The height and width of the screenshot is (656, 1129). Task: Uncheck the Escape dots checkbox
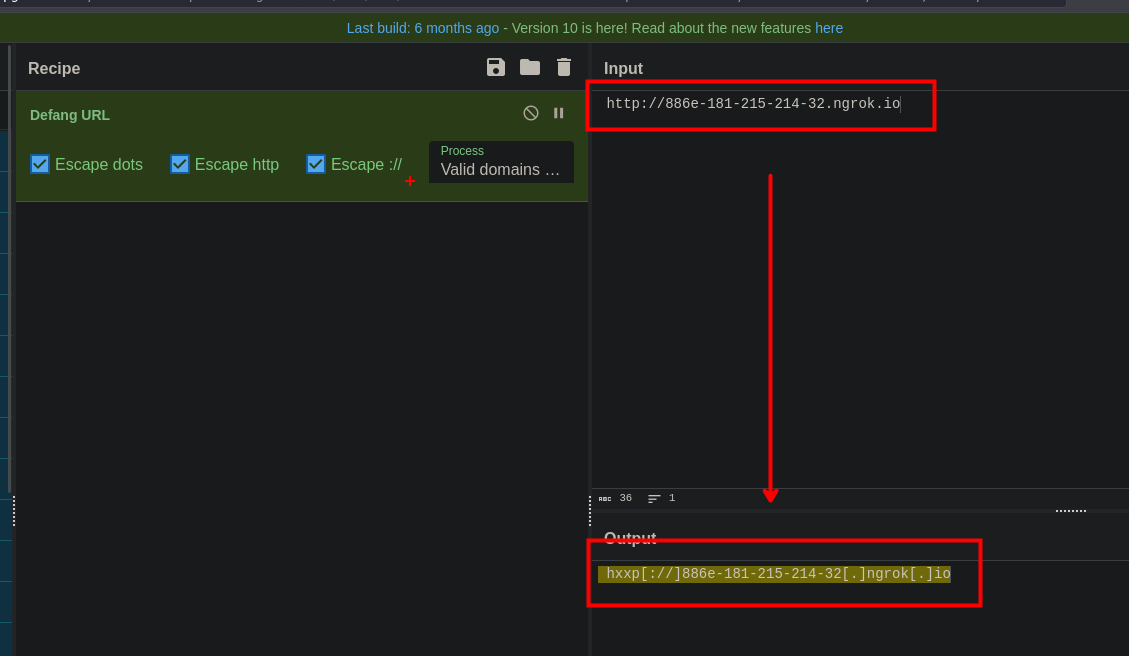(x=40, y=164)
